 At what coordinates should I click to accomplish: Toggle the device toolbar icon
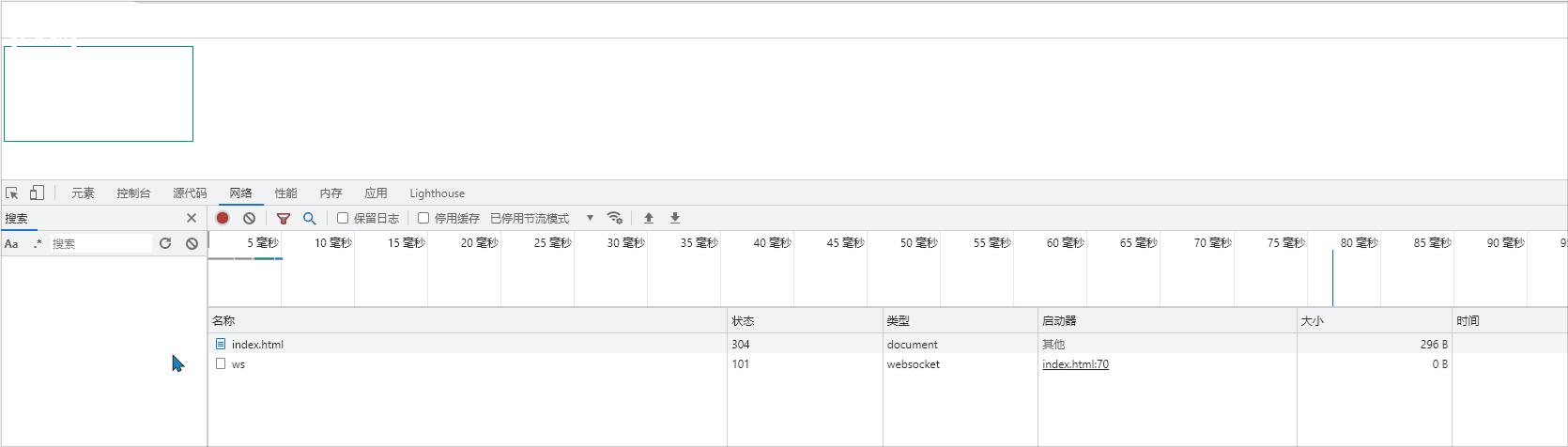pos(37,193)
